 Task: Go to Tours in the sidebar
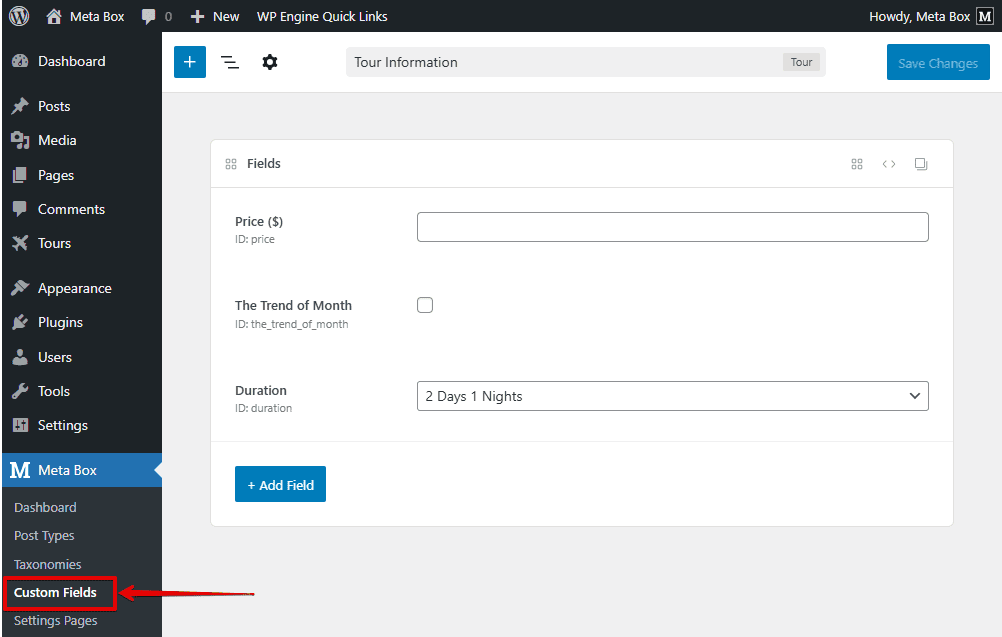pos(54,243)
